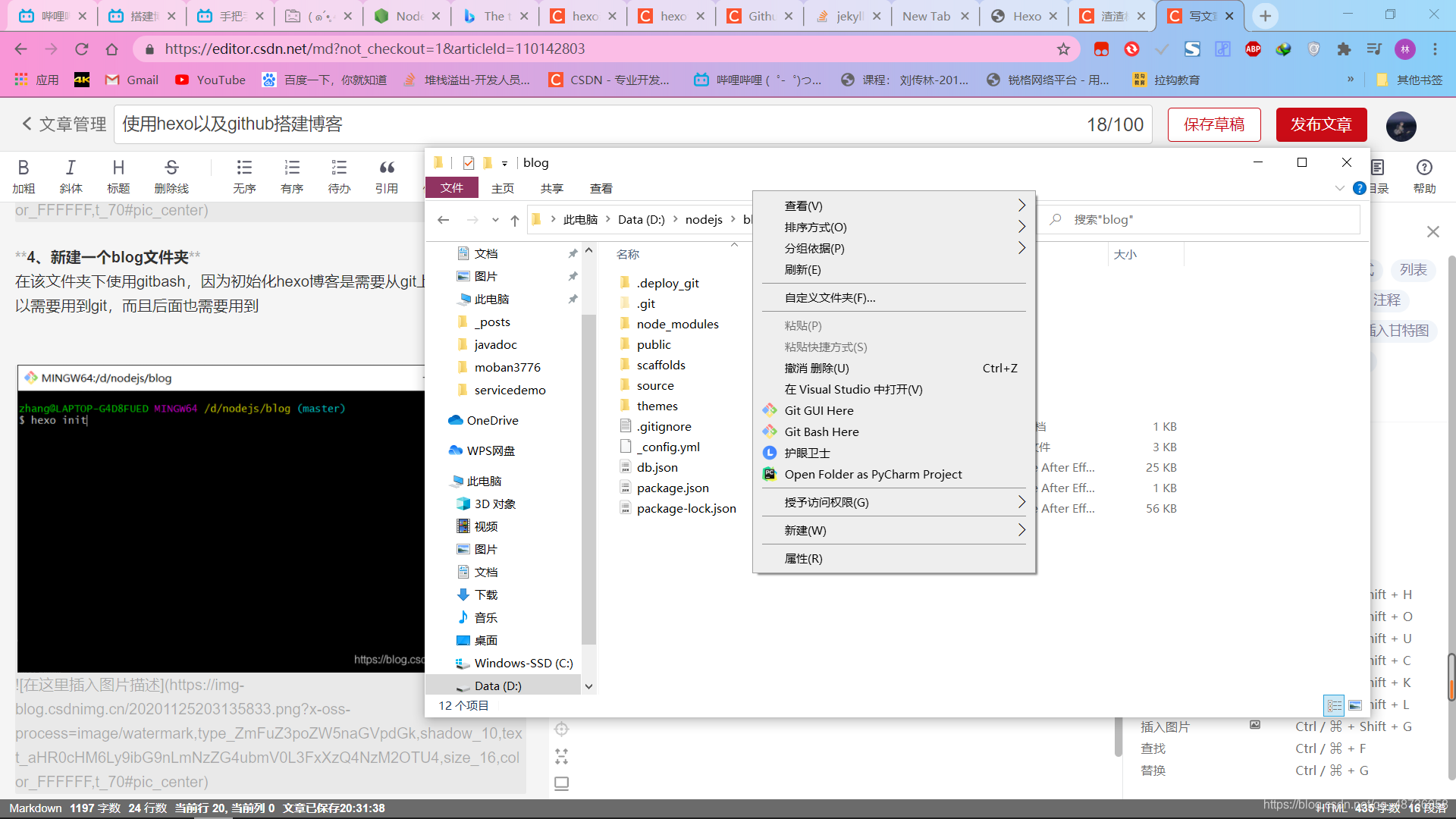Screen dimensions: 1456x819
Task: Go up one folder in Explorer
Action: coord(515,220)
